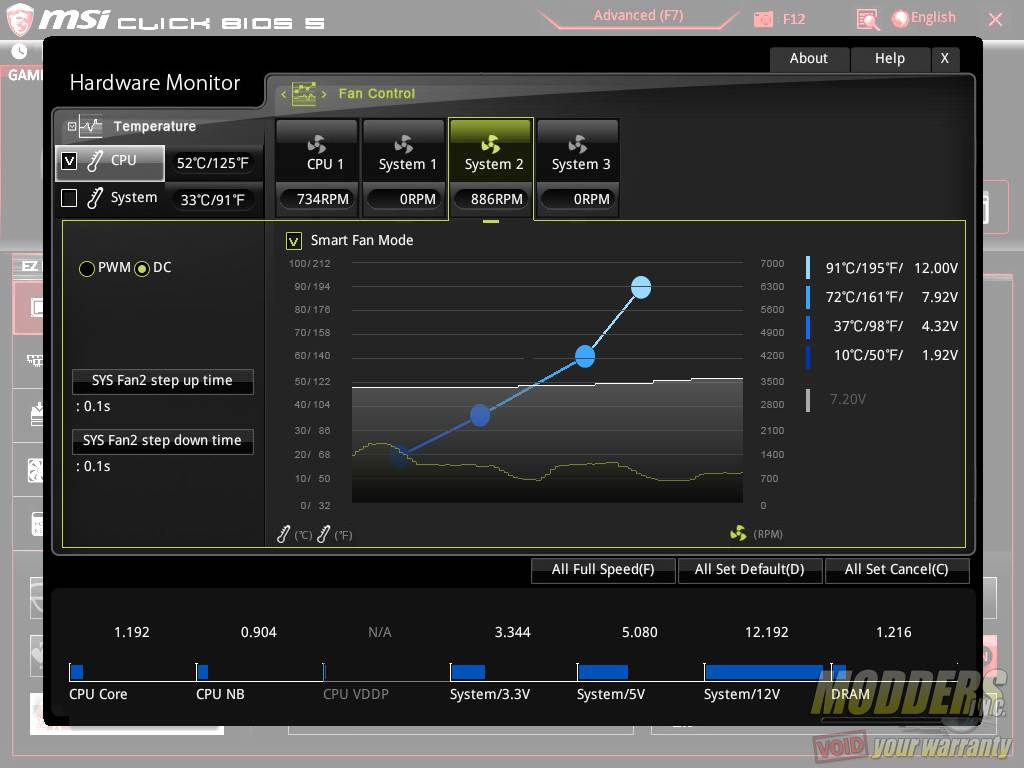Click the color swatch beside 37°C/98°F
Viewport: 1024px width, 768px height.
coord(808,327)
